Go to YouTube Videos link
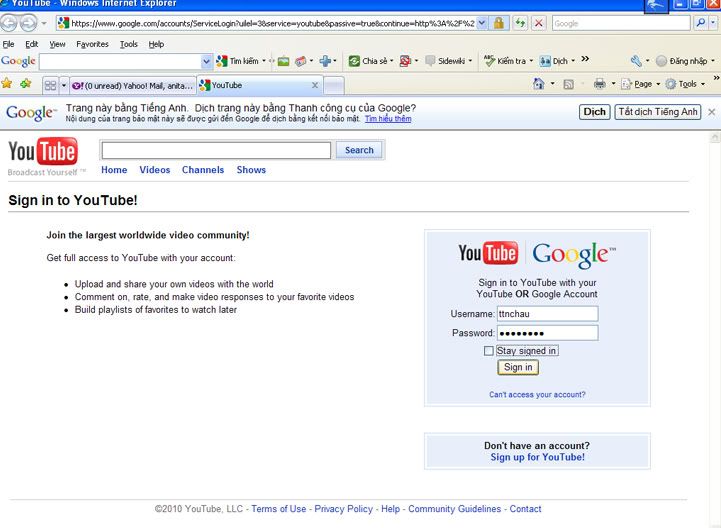This screenshot has width=721, height=528. click(x=155, y=170)
